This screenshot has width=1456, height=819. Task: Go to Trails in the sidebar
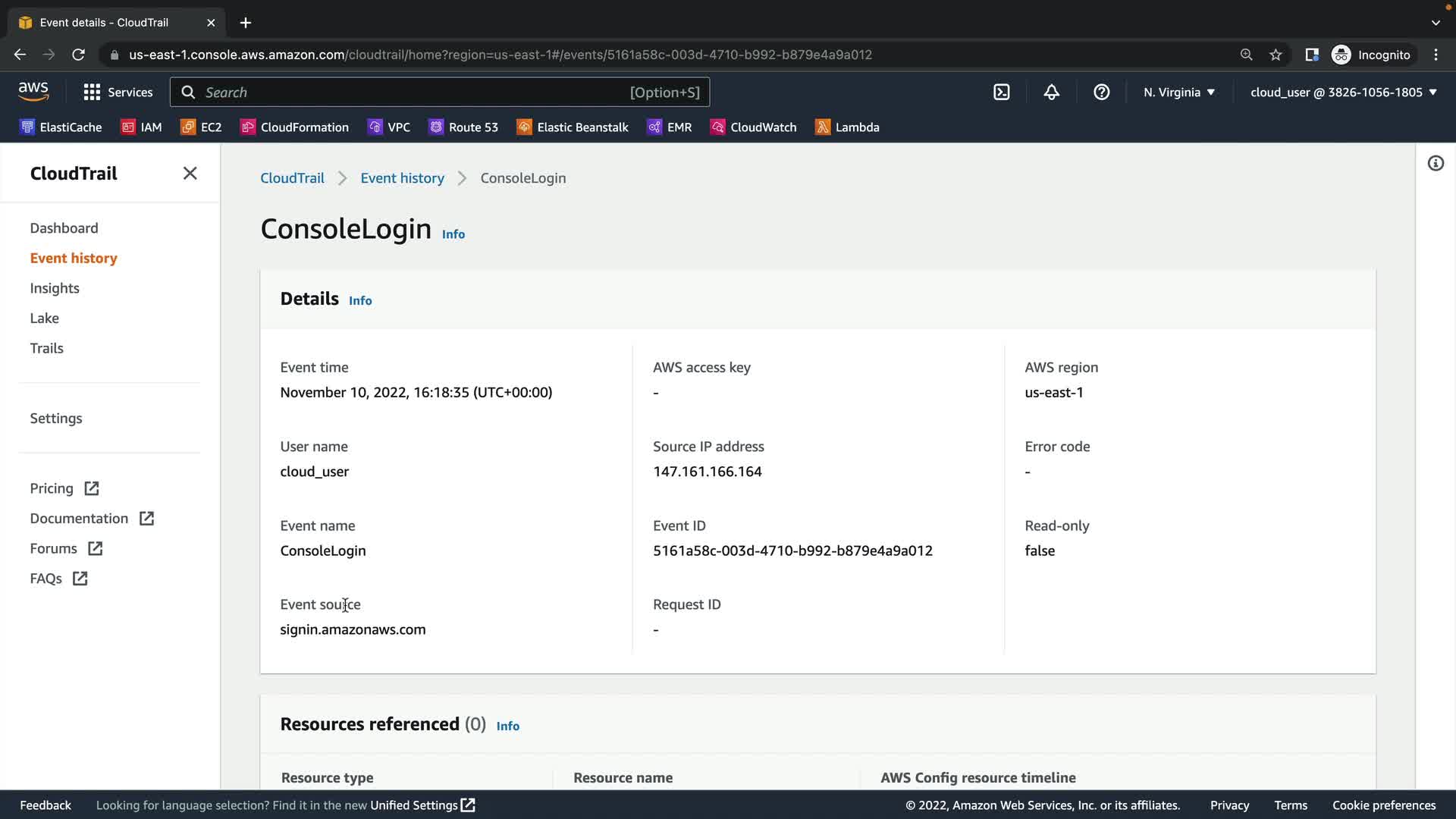pos(46,348)
